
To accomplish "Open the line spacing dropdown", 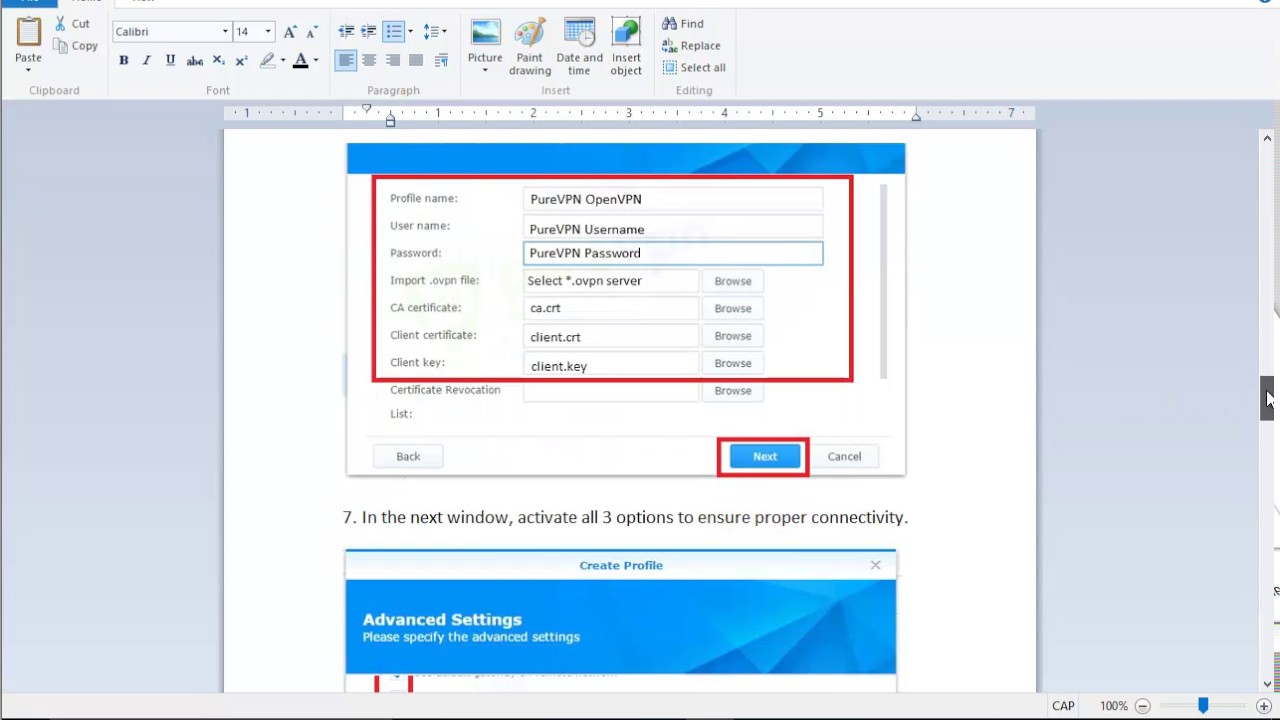I will (434, 32).
